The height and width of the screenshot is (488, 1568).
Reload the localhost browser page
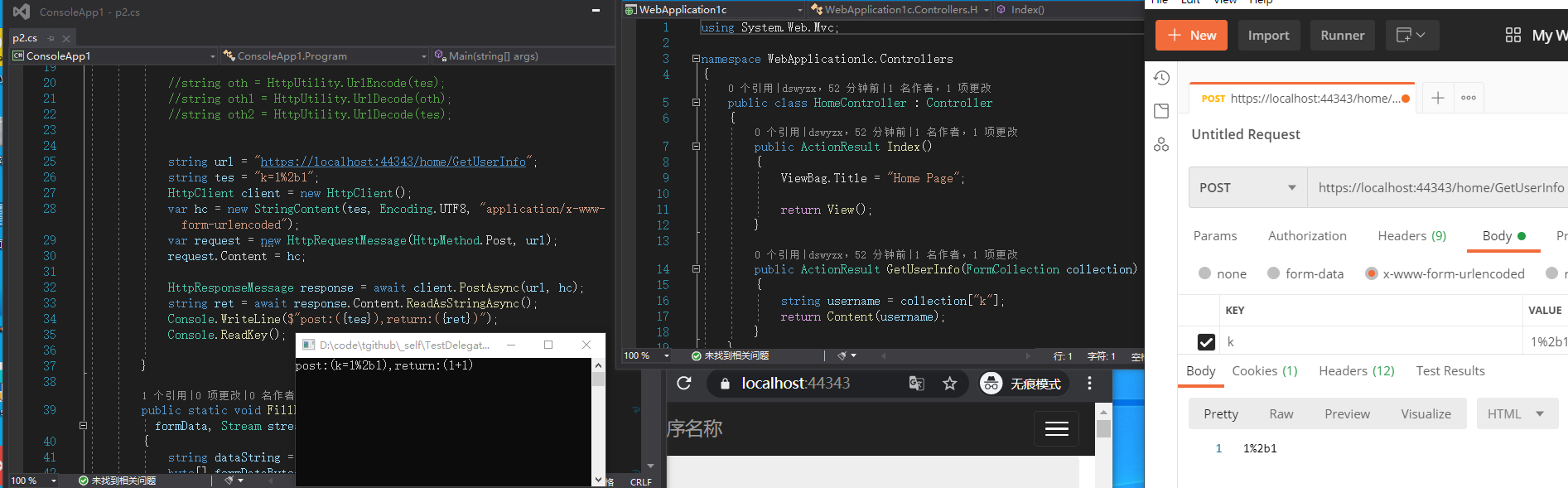(684, 383)
